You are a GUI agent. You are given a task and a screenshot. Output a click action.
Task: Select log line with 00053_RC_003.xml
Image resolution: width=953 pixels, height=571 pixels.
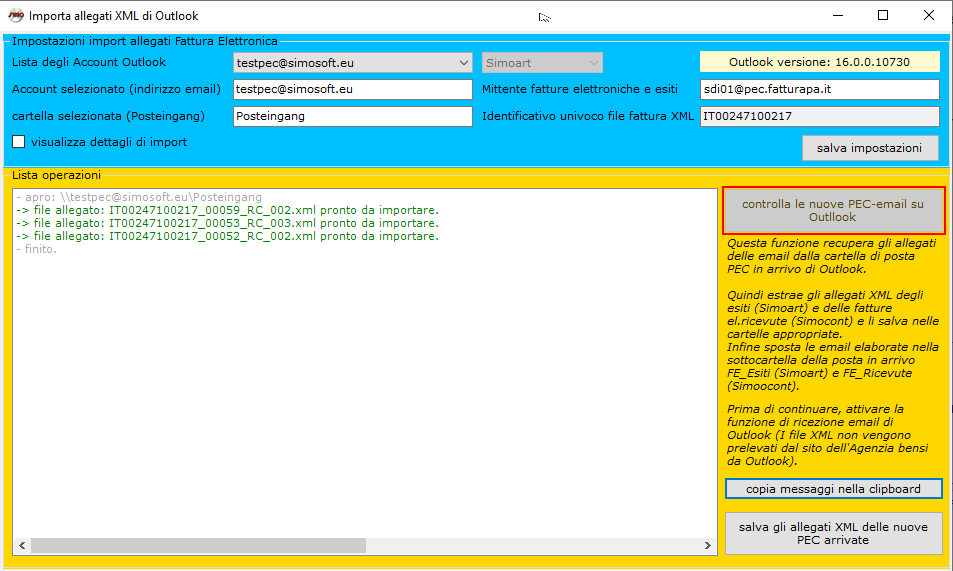pos(227,224)
